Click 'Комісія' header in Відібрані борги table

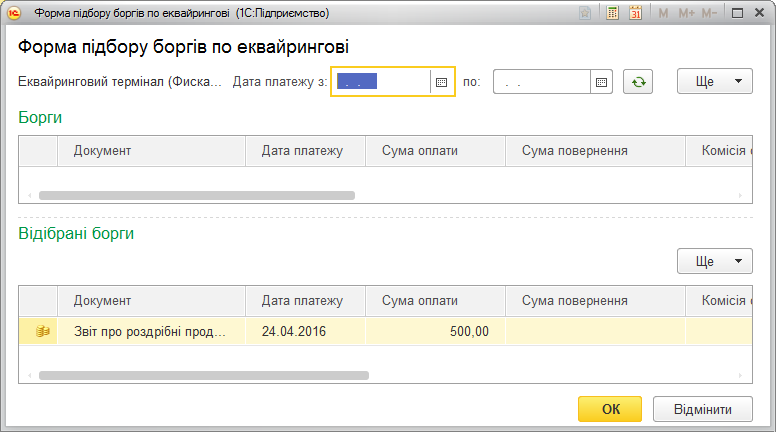(719, 301)
